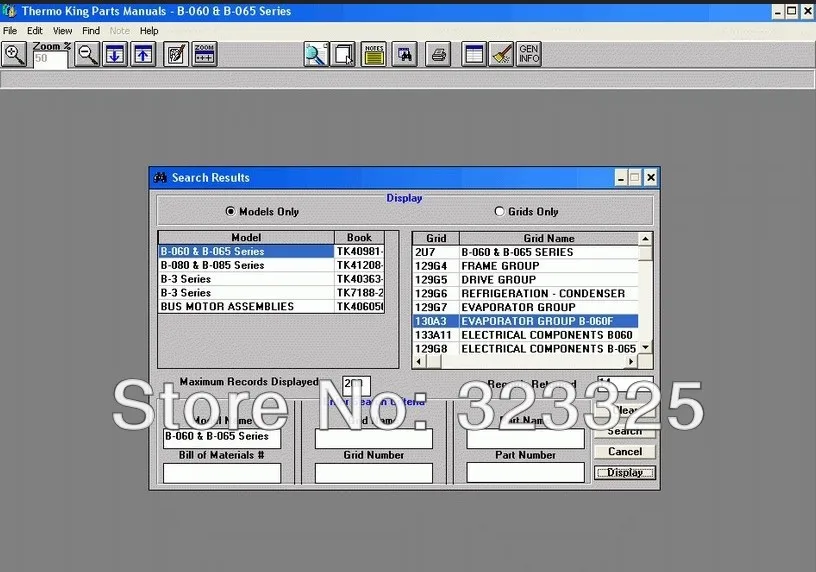Select model row B-060 & B-065 Series
The width and height of the screenshot is (816, 572).
[271, 251]
